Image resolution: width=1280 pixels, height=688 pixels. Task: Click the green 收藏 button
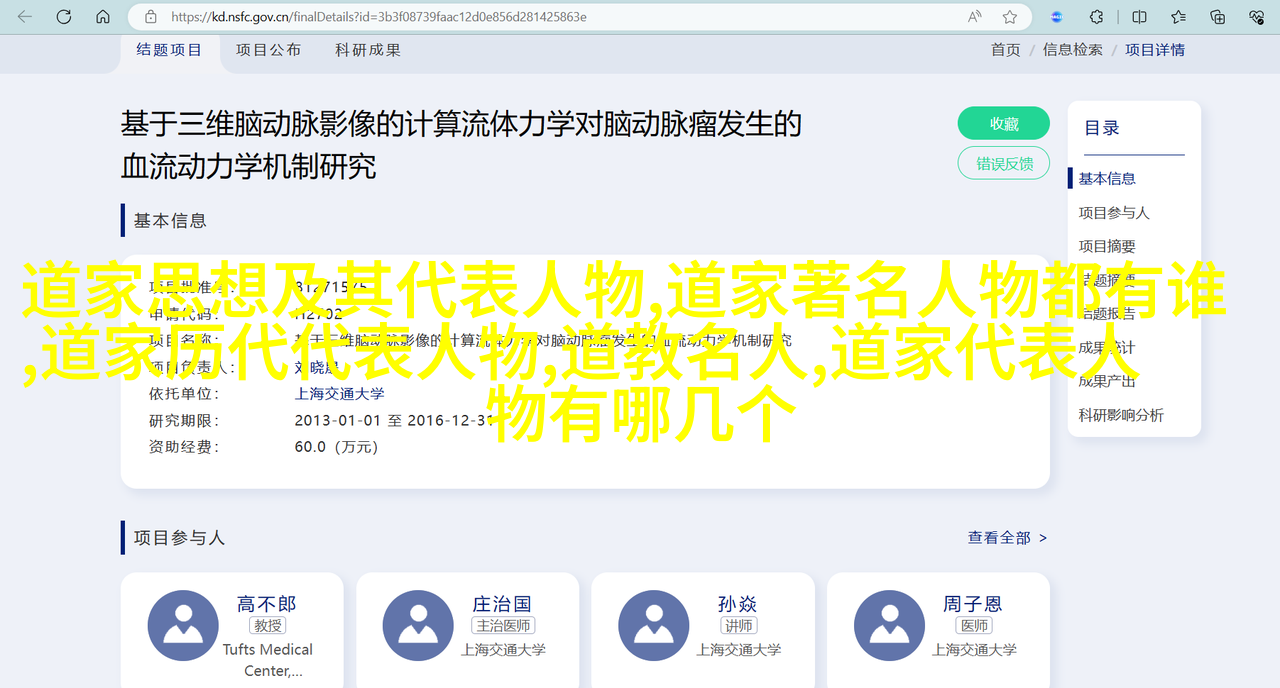1003,123
